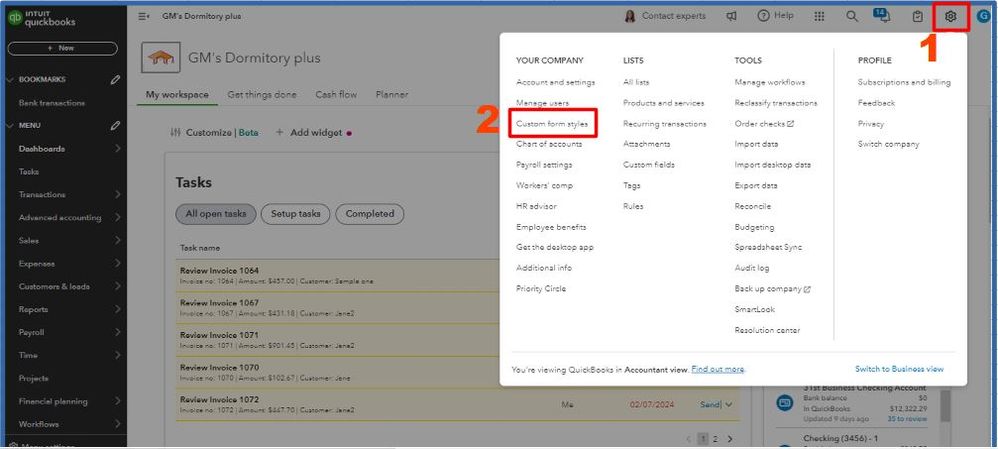The width and height of the screenshot is (998, 449).
Task: Open Recurring transactions
Action: (664, 124)
